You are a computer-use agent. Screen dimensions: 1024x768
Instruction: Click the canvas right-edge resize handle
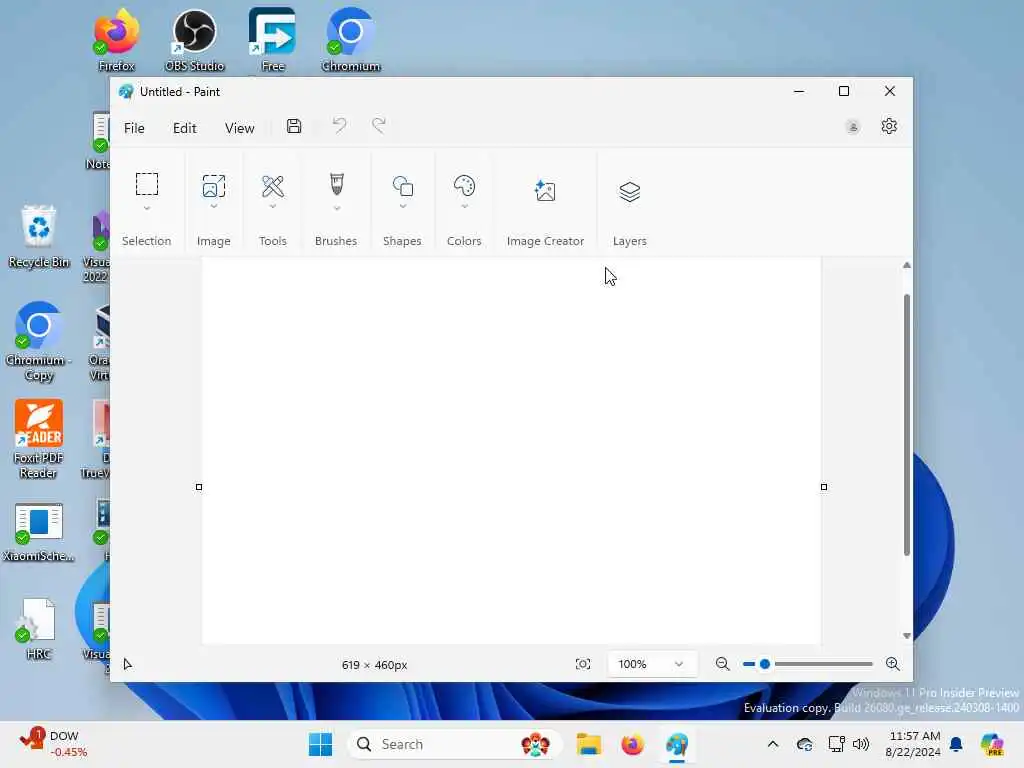[x=824, y=487]
